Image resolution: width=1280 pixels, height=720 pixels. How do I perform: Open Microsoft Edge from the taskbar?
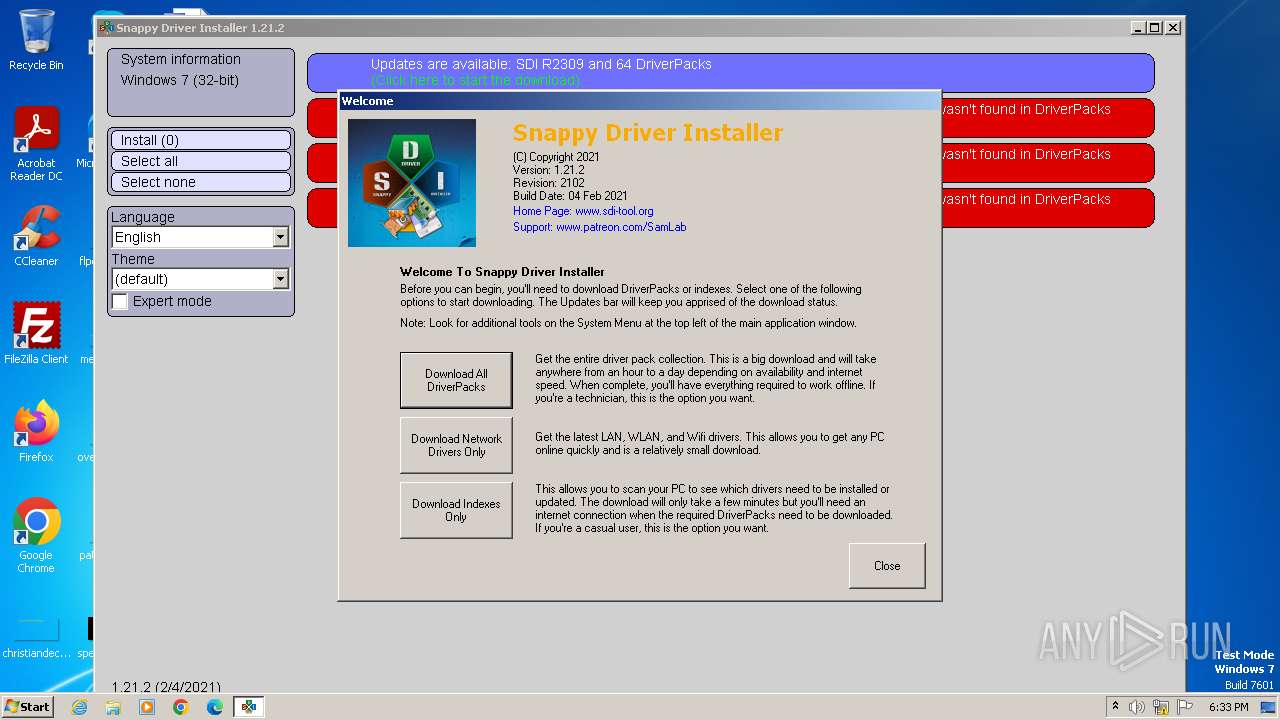click(x=215, y=707)
